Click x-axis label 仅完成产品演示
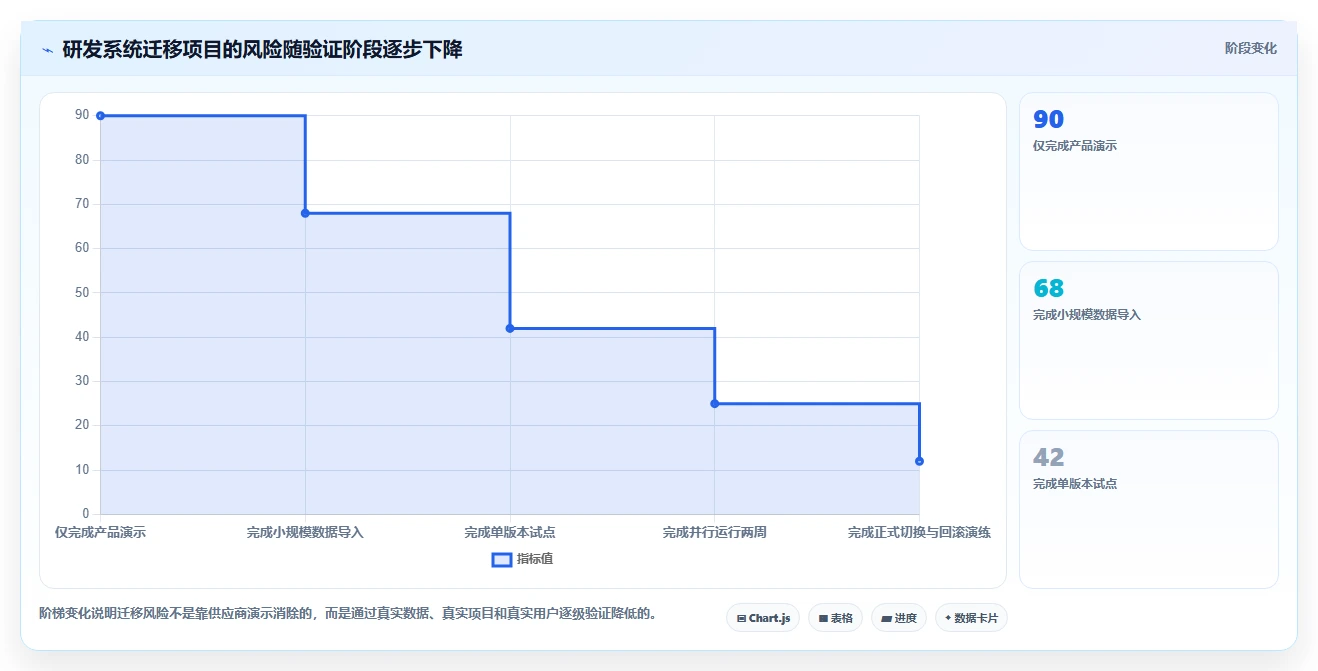1318x671 pixels. click(101, 532)
